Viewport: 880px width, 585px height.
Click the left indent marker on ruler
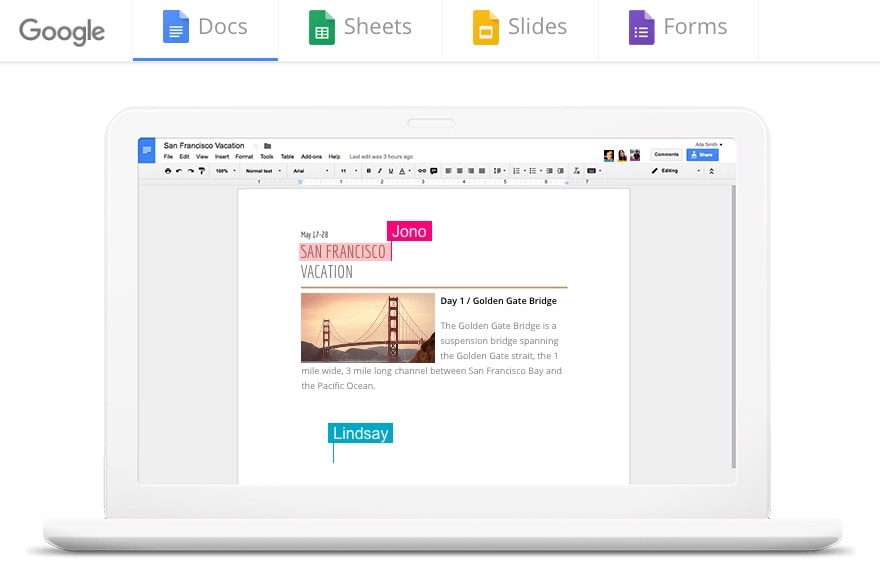(x=300, y=182)
